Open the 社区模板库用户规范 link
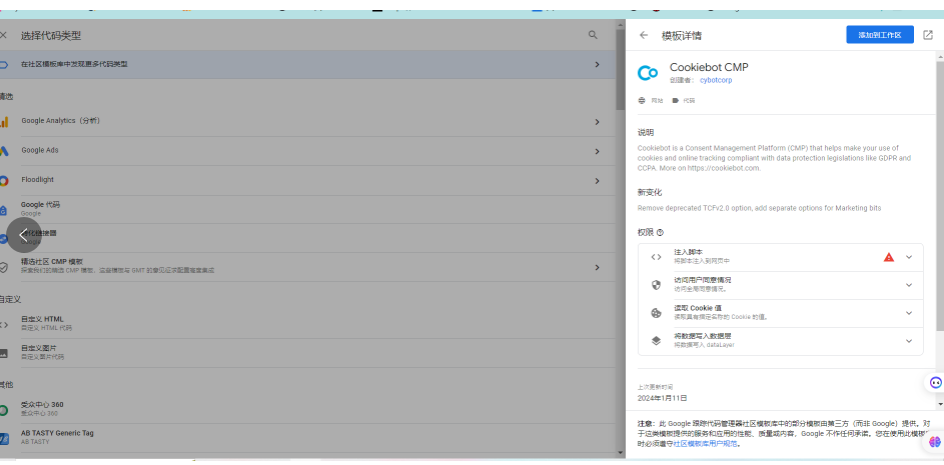 point(705,444)
